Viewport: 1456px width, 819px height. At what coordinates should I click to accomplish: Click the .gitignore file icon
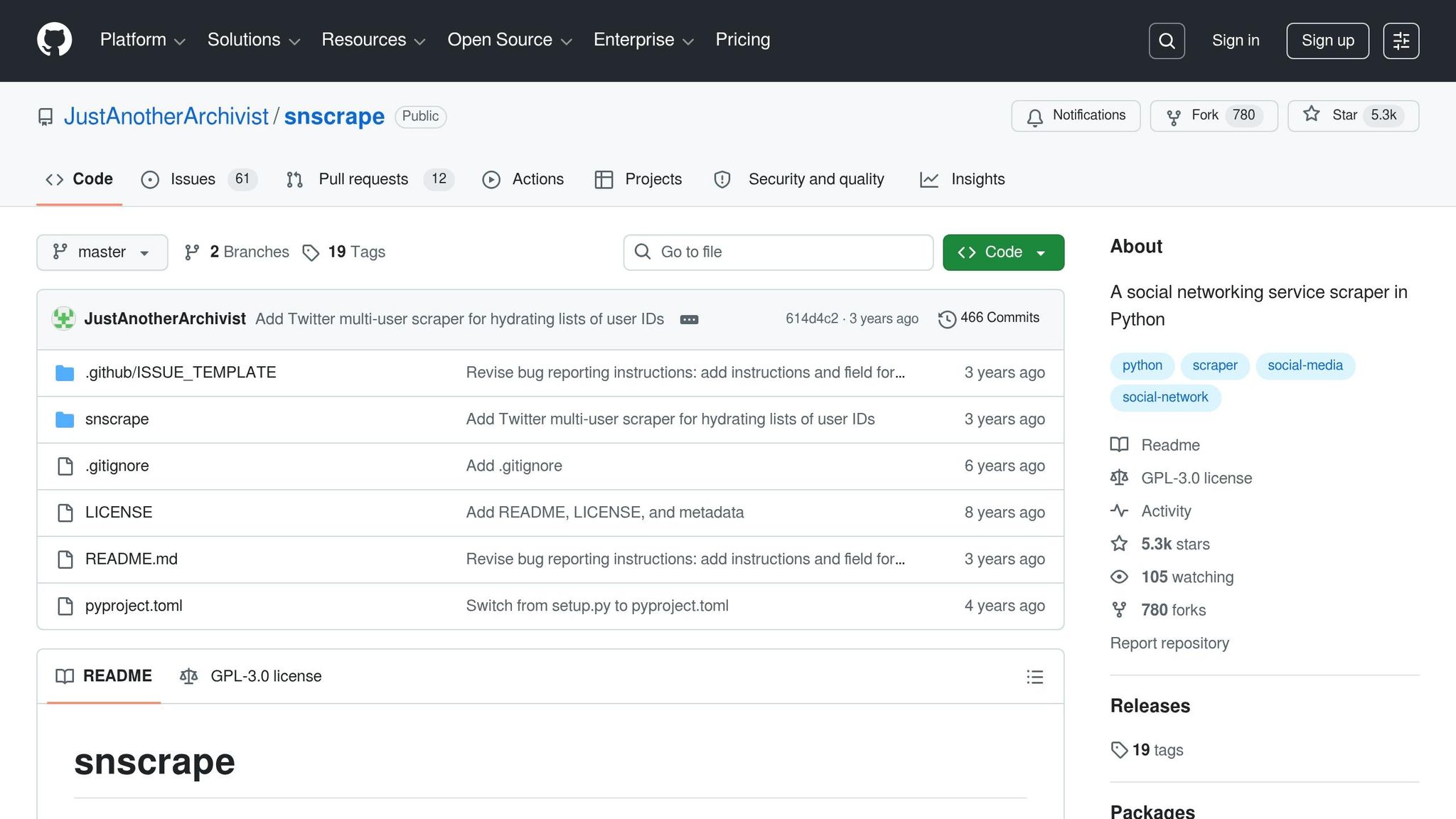pyautogui.click(x=65, y=466)
